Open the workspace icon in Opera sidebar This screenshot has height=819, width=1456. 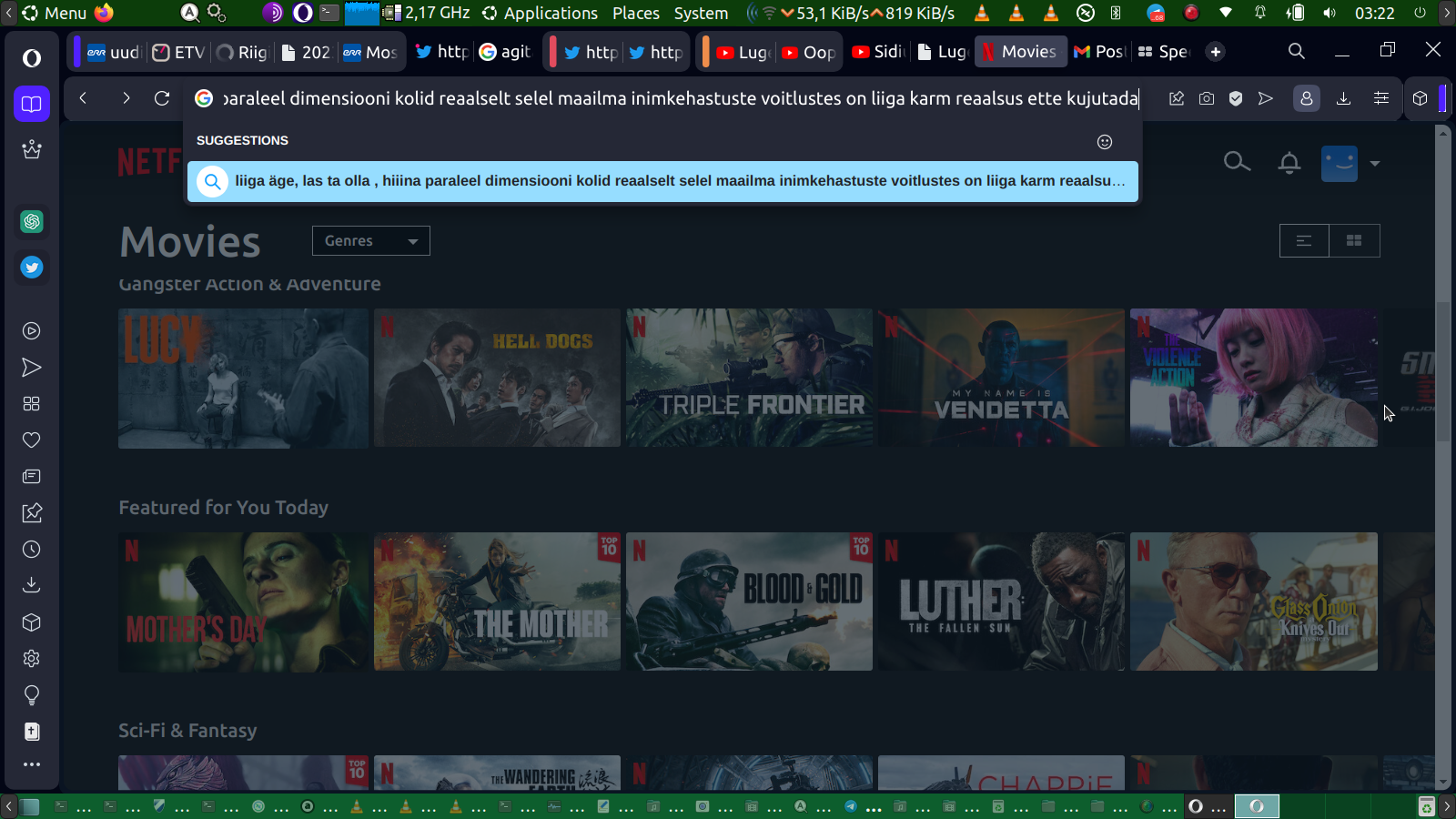point(32,104)
